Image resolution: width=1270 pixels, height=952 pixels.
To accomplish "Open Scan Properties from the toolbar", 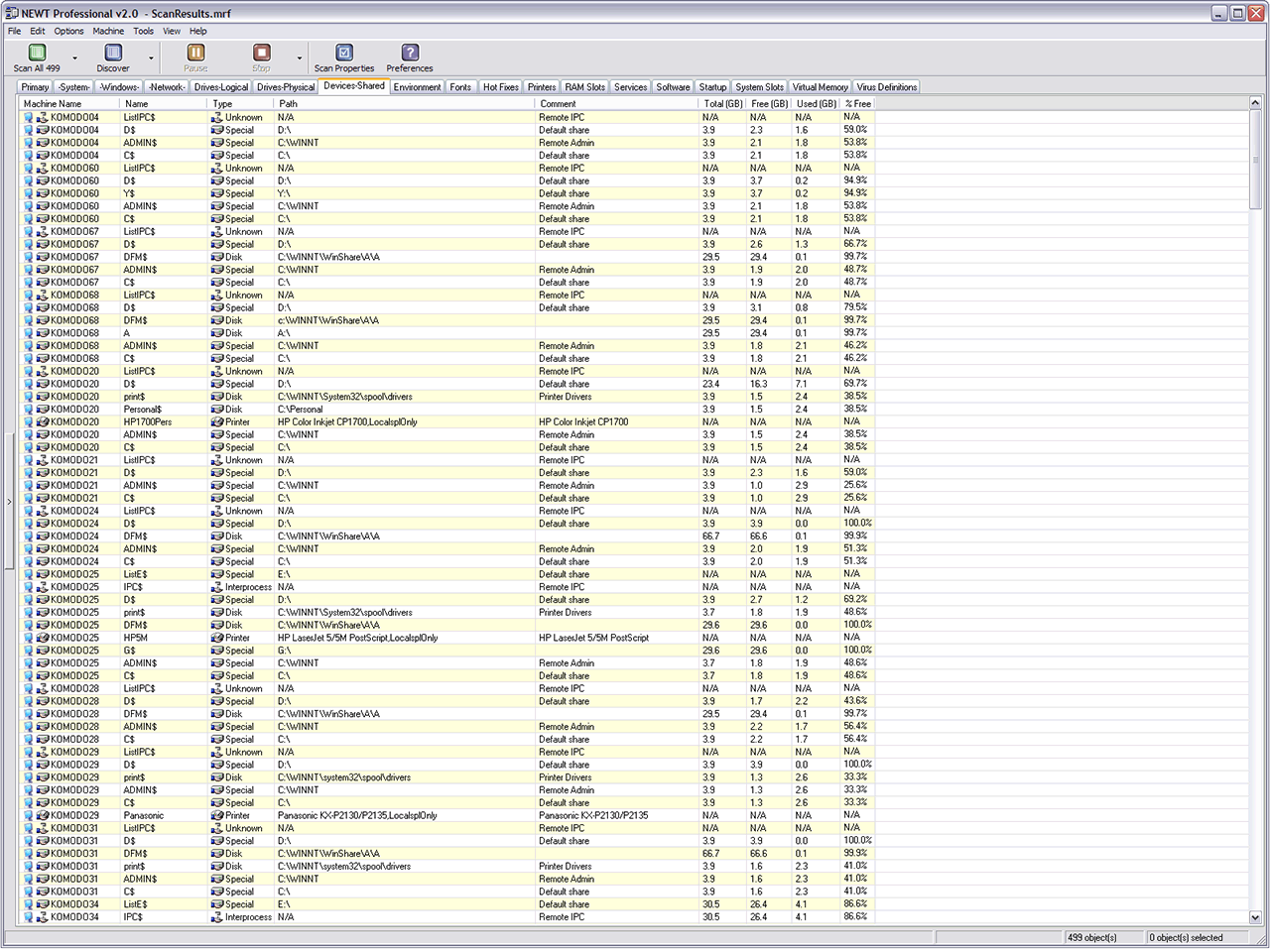I will (343, 54).
